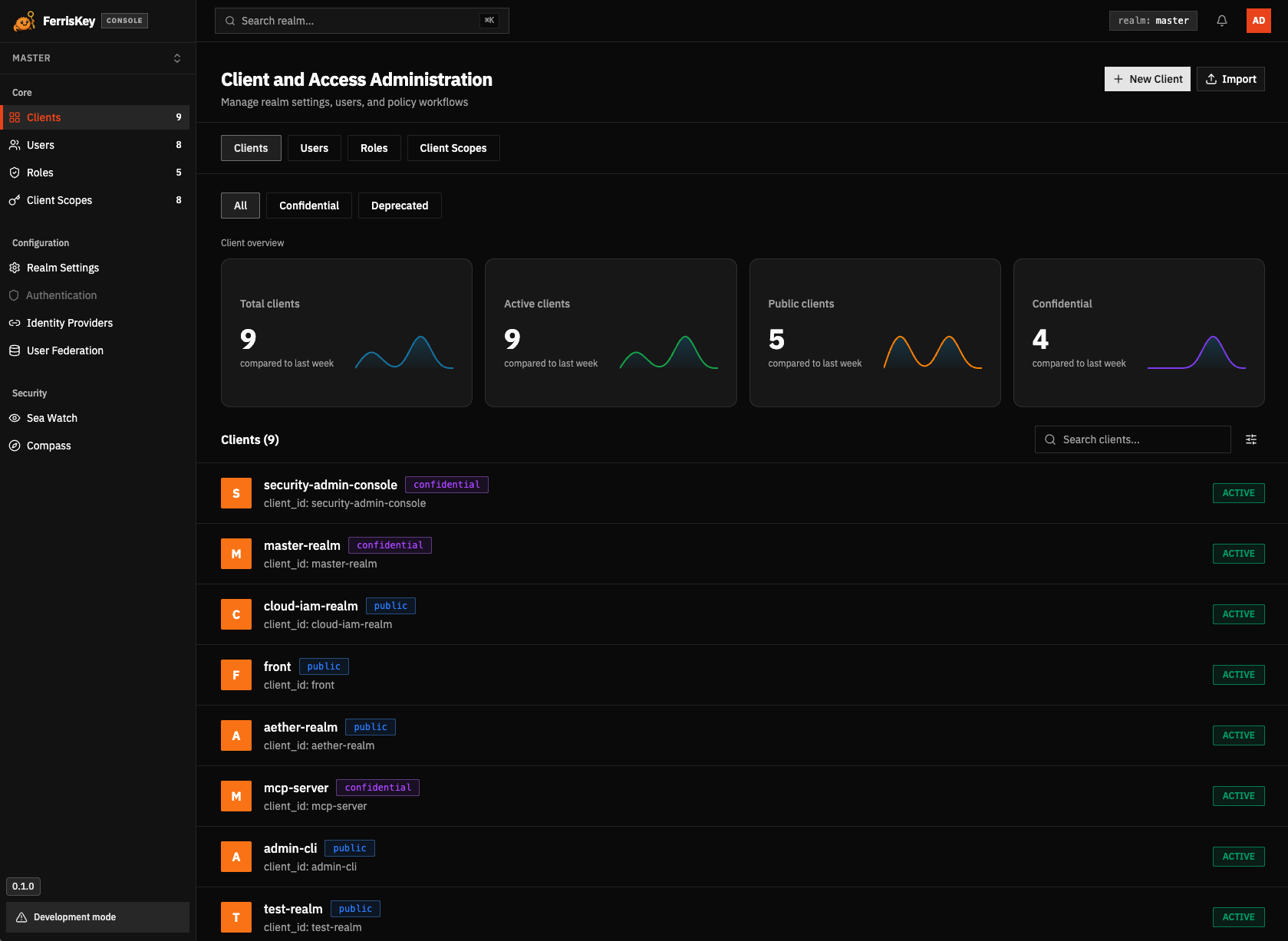Switch to the Roles tab
This screenshot has width=1288, height=941.
[x=374, y=148]
